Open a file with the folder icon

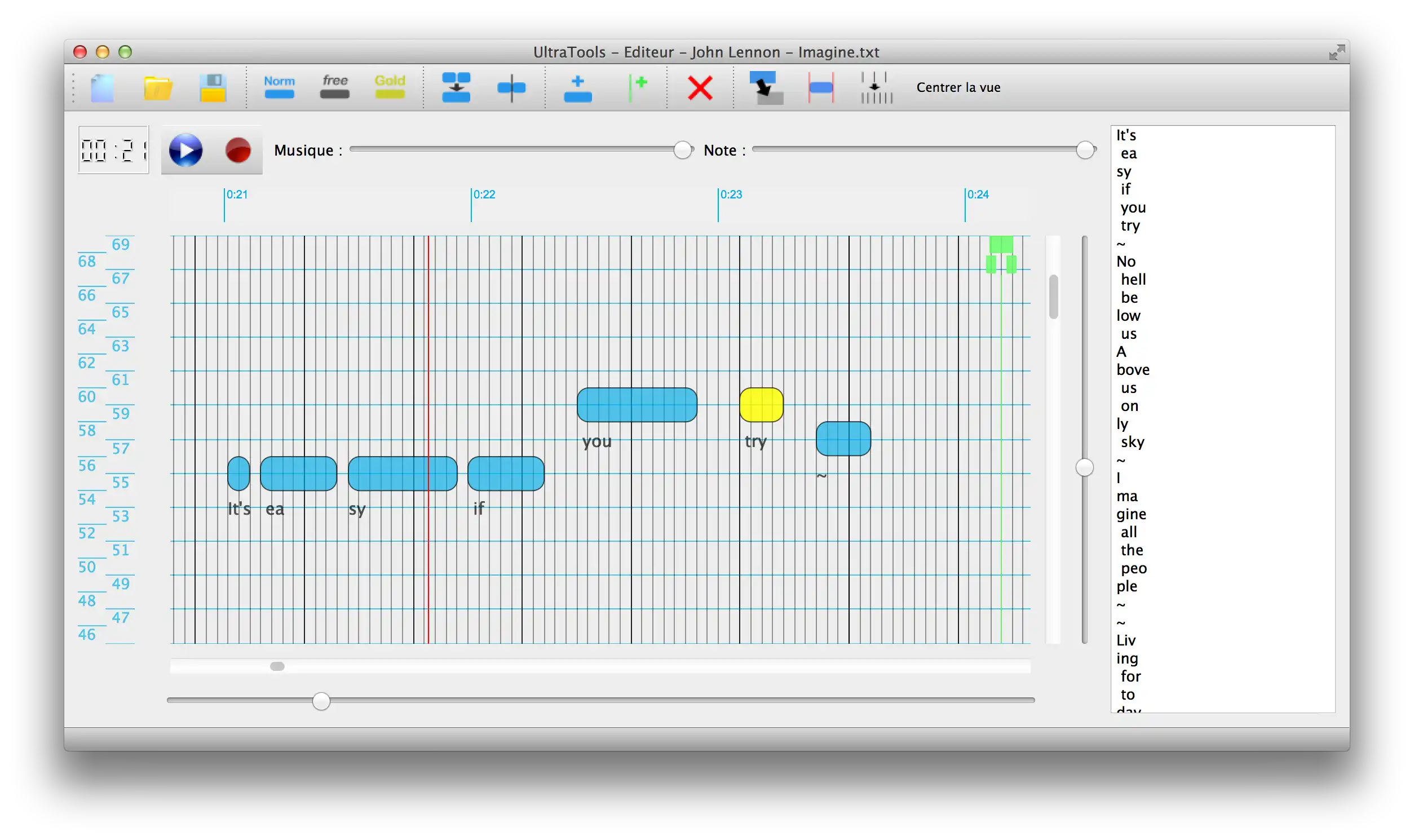pos(157,88)
